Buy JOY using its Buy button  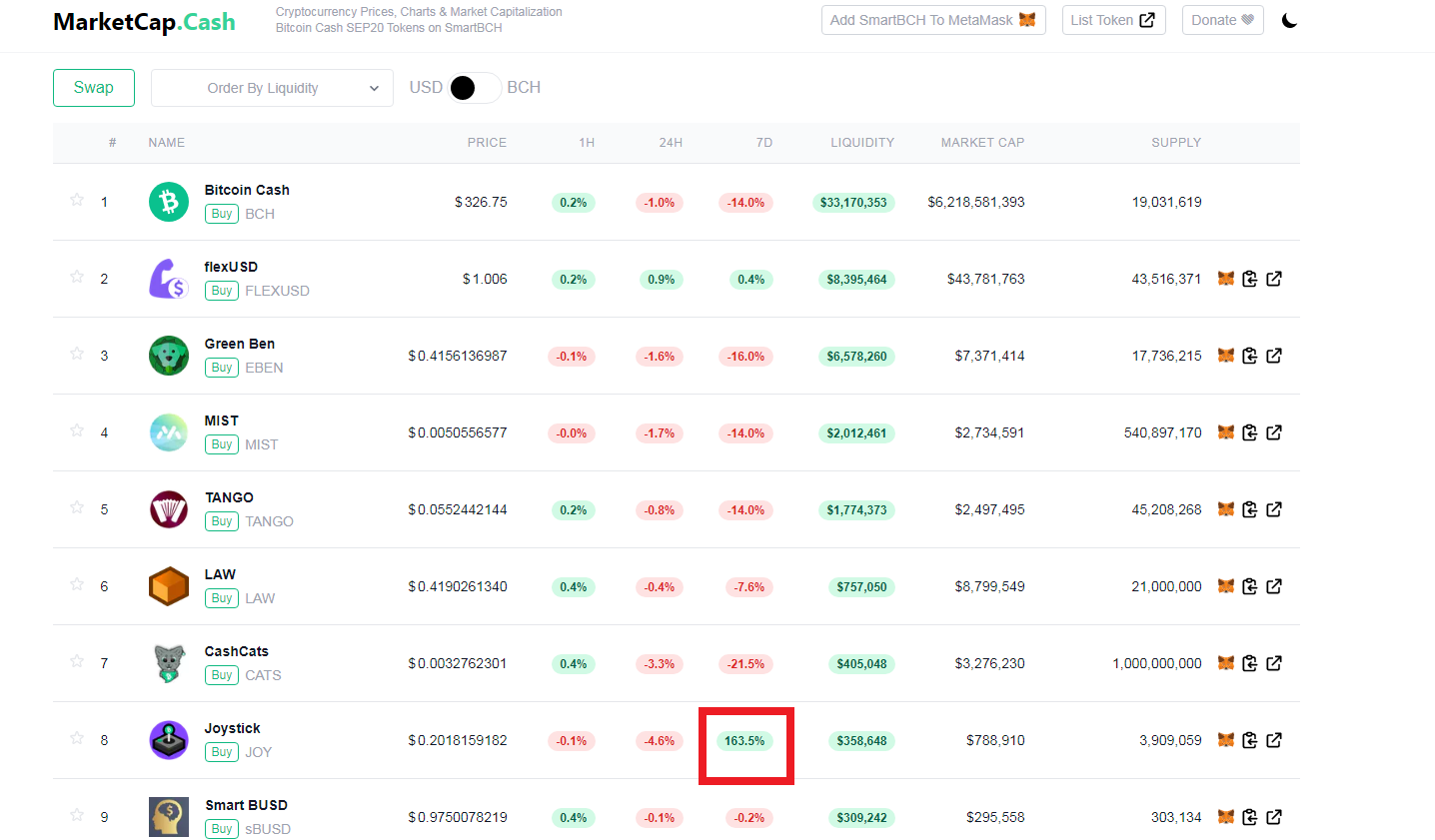222,752
